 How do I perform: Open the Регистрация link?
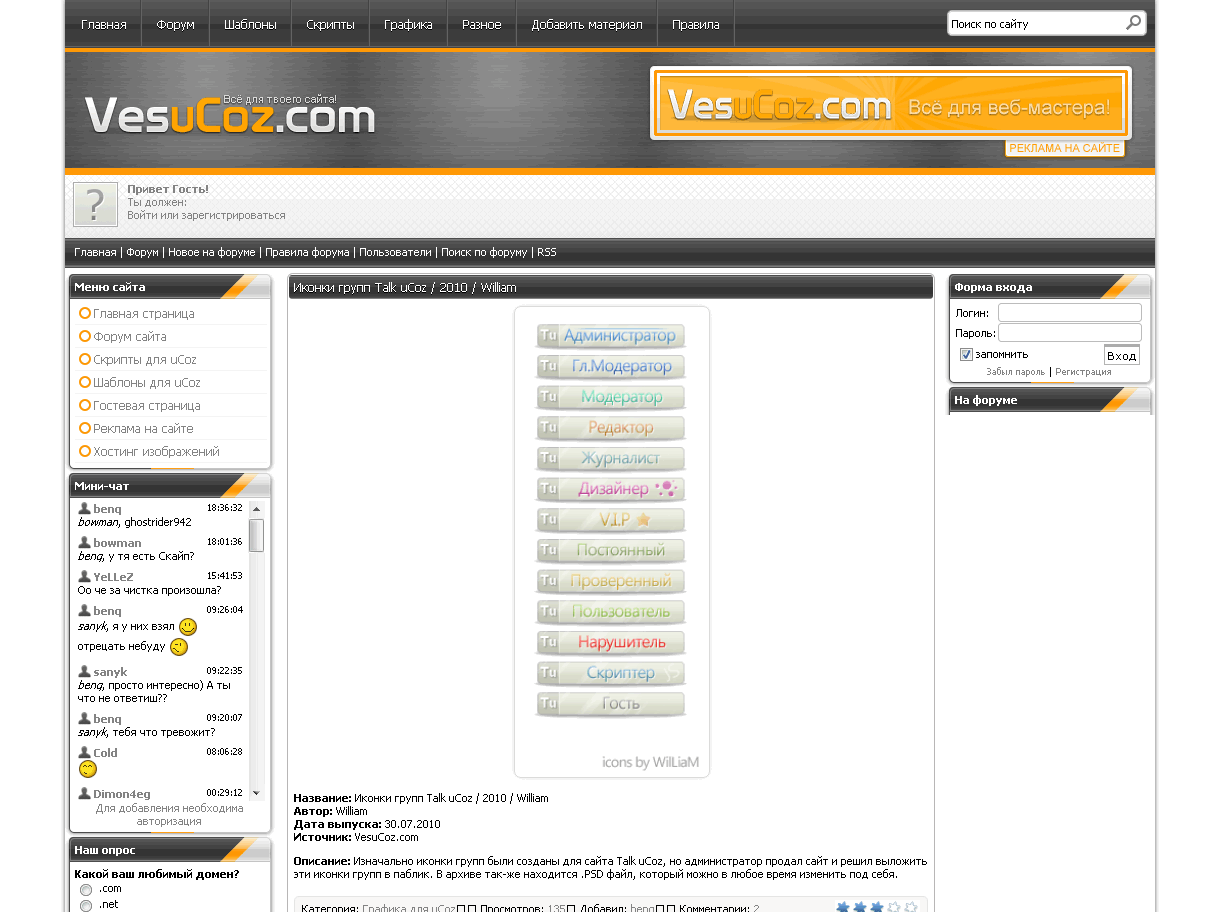(x=1083, y=372)
